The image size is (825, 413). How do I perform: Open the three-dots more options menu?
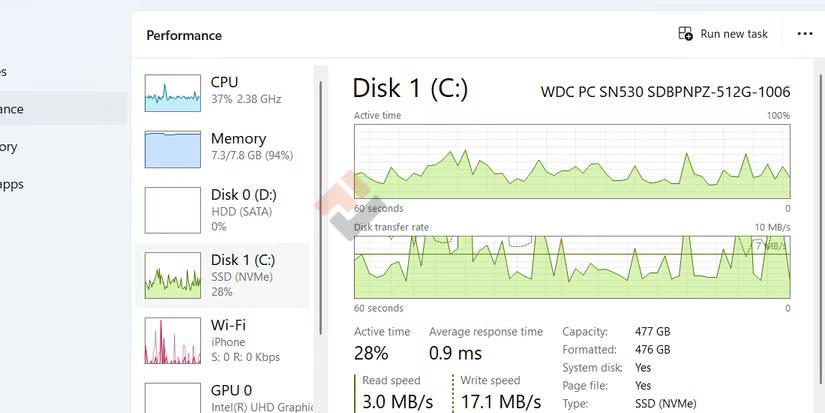click(x=805, y=34)
